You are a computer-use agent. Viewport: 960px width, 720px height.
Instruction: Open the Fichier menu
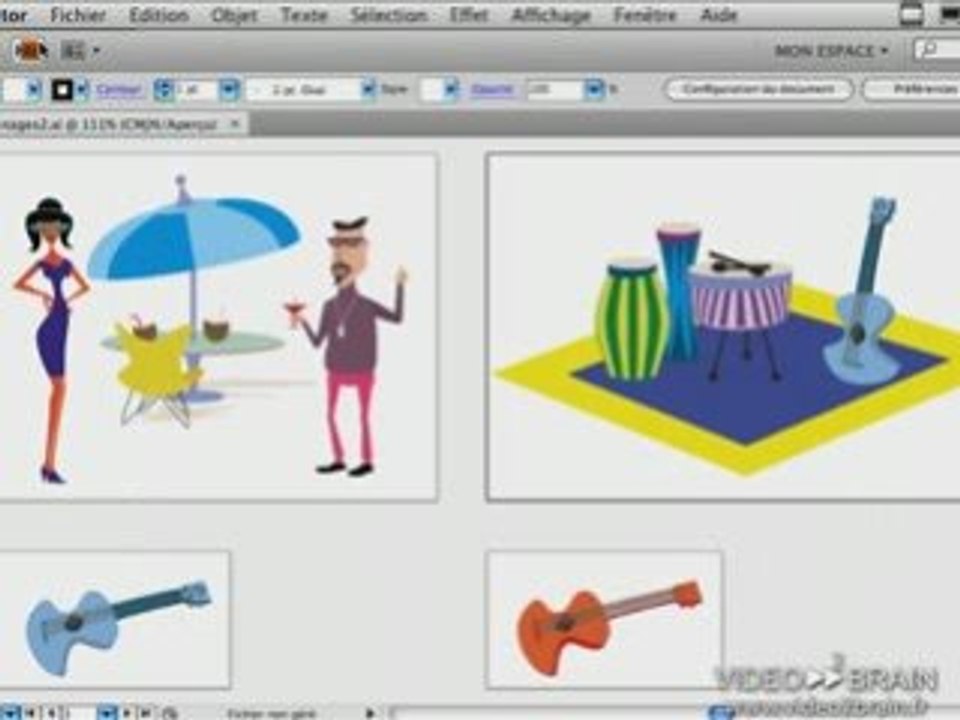[x=78, y=14]
